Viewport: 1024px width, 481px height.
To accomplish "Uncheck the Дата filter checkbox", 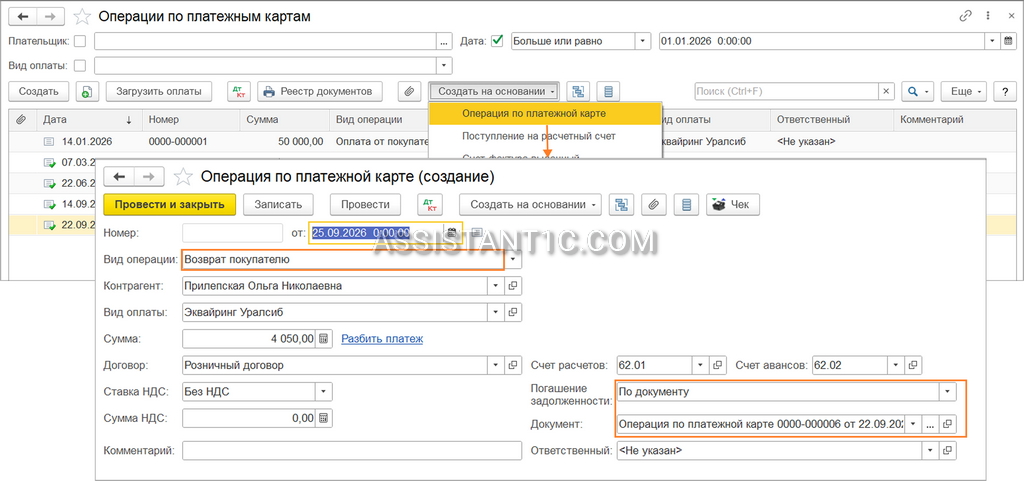I will [498, 41].
